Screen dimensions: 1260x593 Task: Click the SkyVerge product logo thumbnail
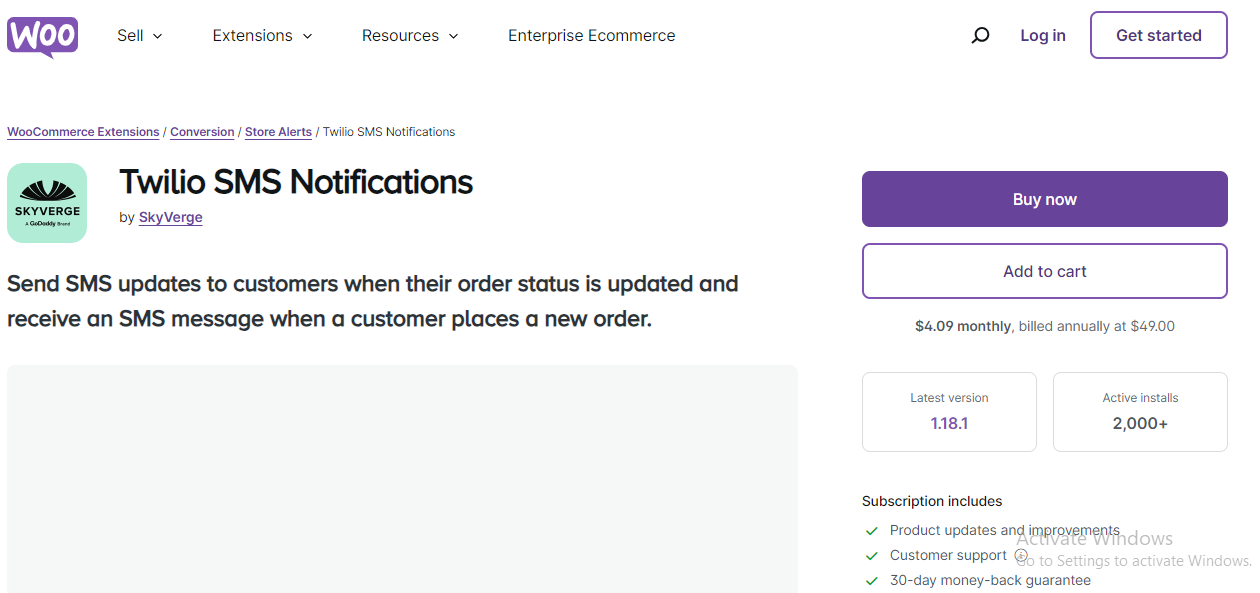coord(47,202)
